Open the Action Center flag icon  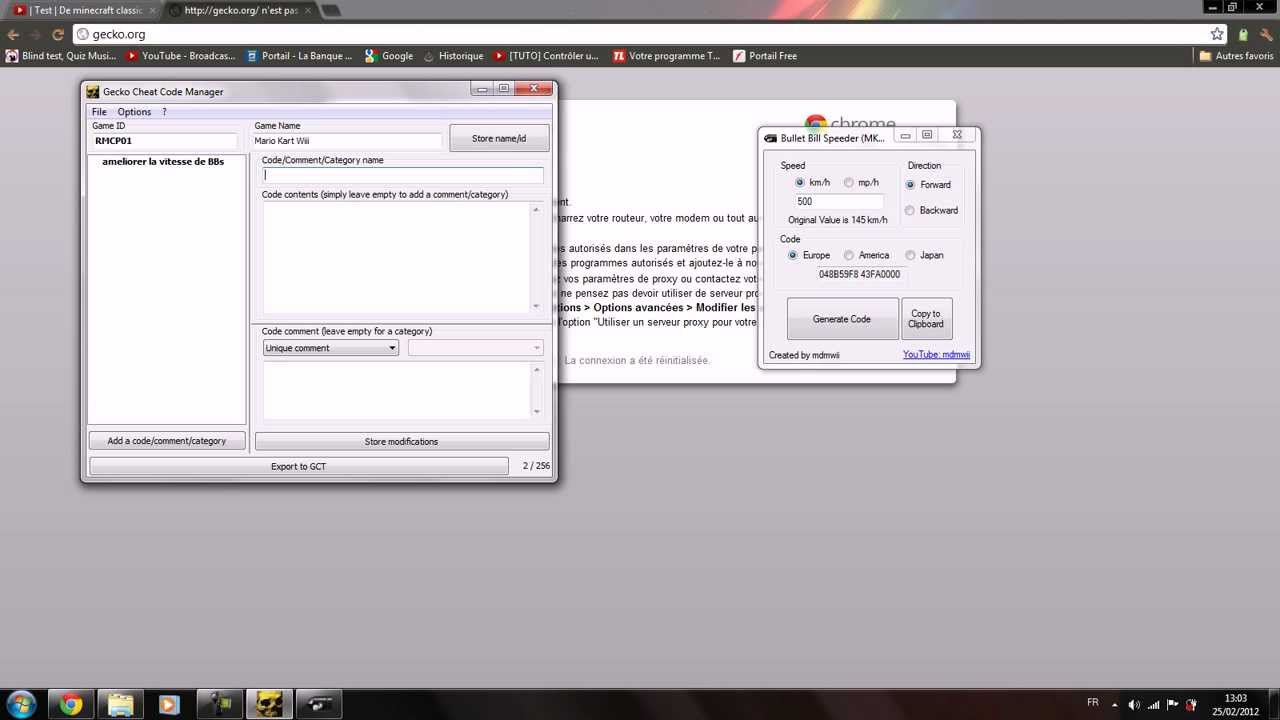(1173, 704)
